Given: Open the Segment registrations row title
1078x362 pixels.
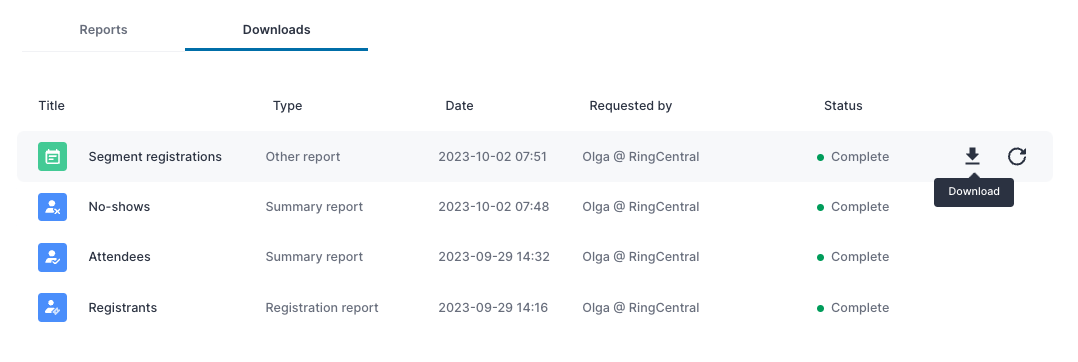Looking at the screenshot, I should [x=155, y=157].
